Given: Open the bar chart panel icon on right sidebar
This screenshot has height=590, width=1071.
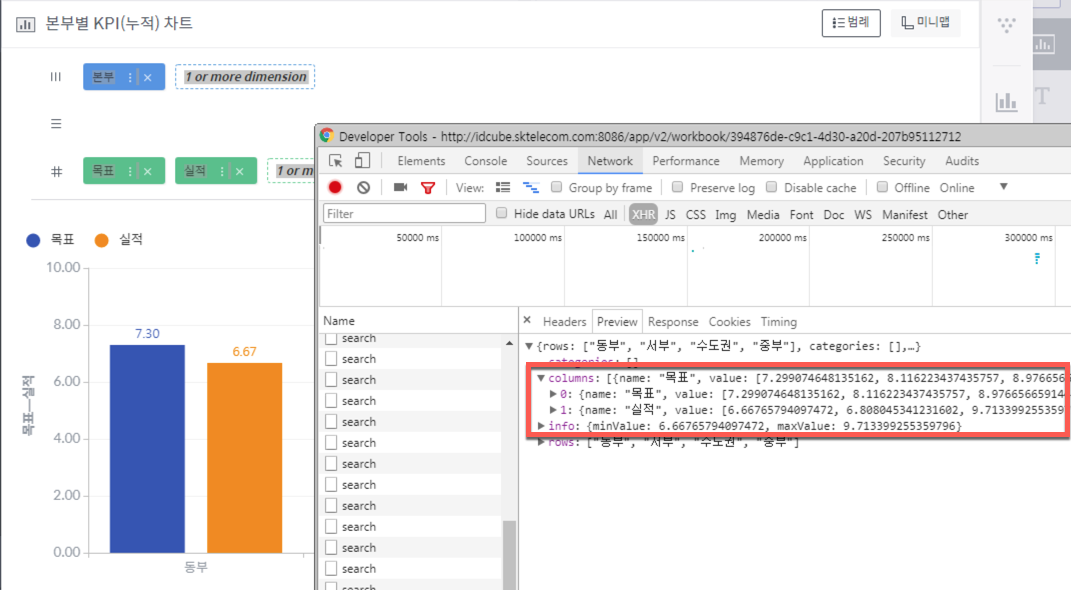Looking at the screenshot, I should (1006, 102).
